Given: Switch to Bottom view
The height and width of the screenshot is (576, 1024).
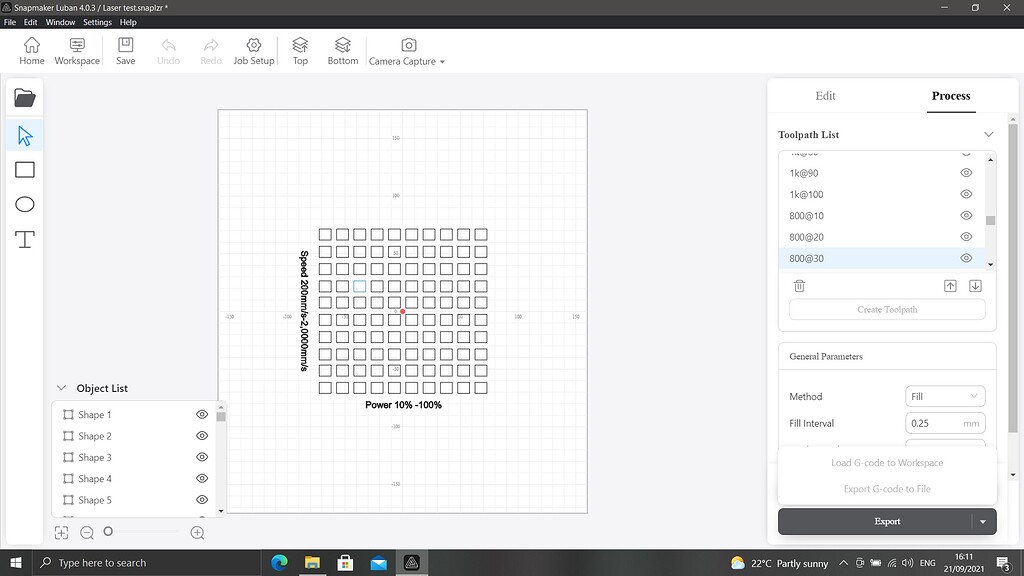Looking at the screenshot, I should (342, 48).
